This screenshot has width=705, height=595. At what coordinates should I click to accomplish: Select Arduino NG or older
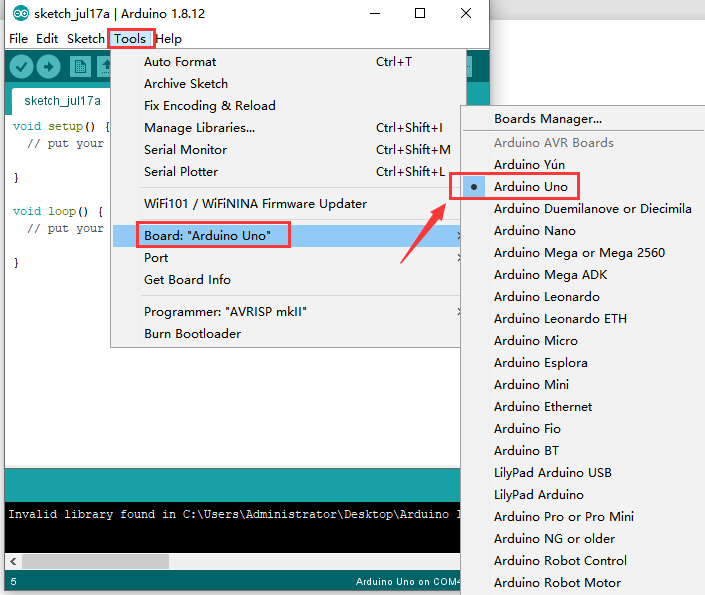[x=584, y=539]
